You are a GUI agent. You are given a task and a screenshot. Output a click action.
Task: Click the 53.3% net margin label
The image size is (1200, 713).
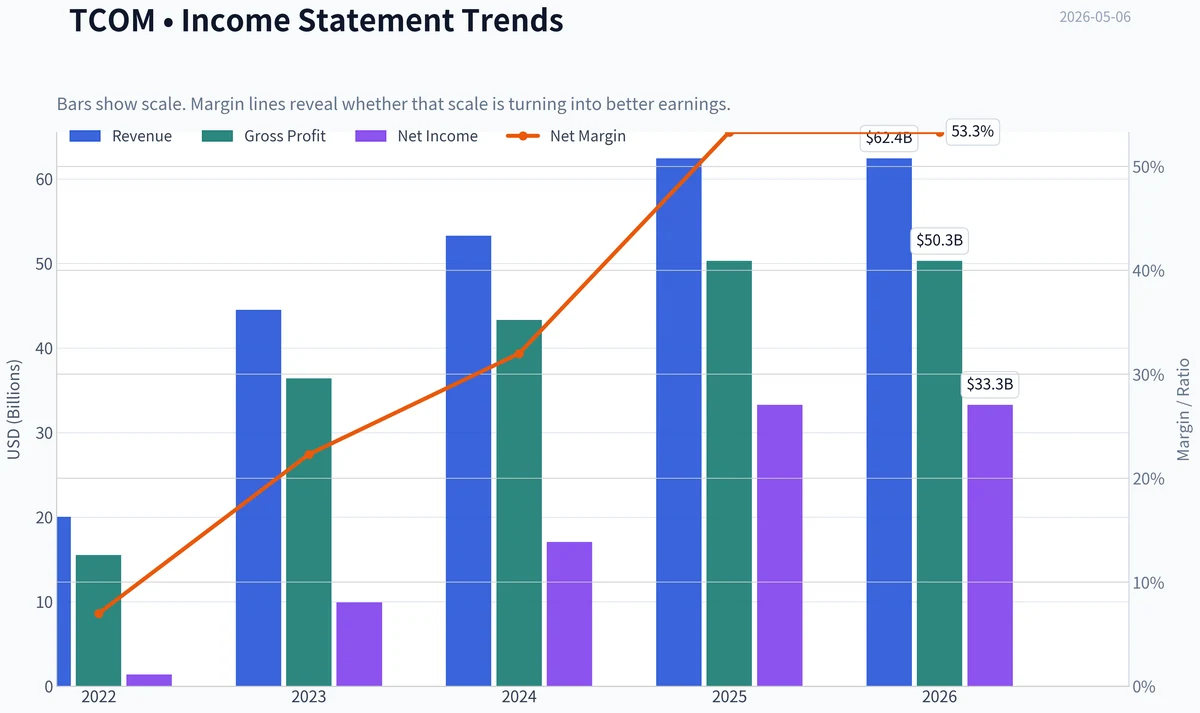click(x=973, y=132)
